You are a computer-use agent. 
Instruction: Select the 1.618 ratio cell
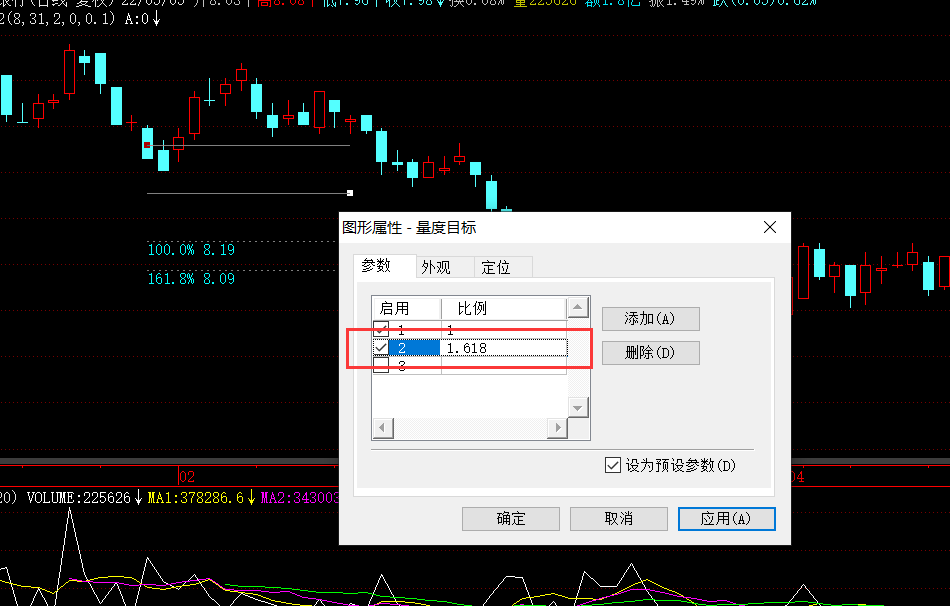[x=504, y=348]
